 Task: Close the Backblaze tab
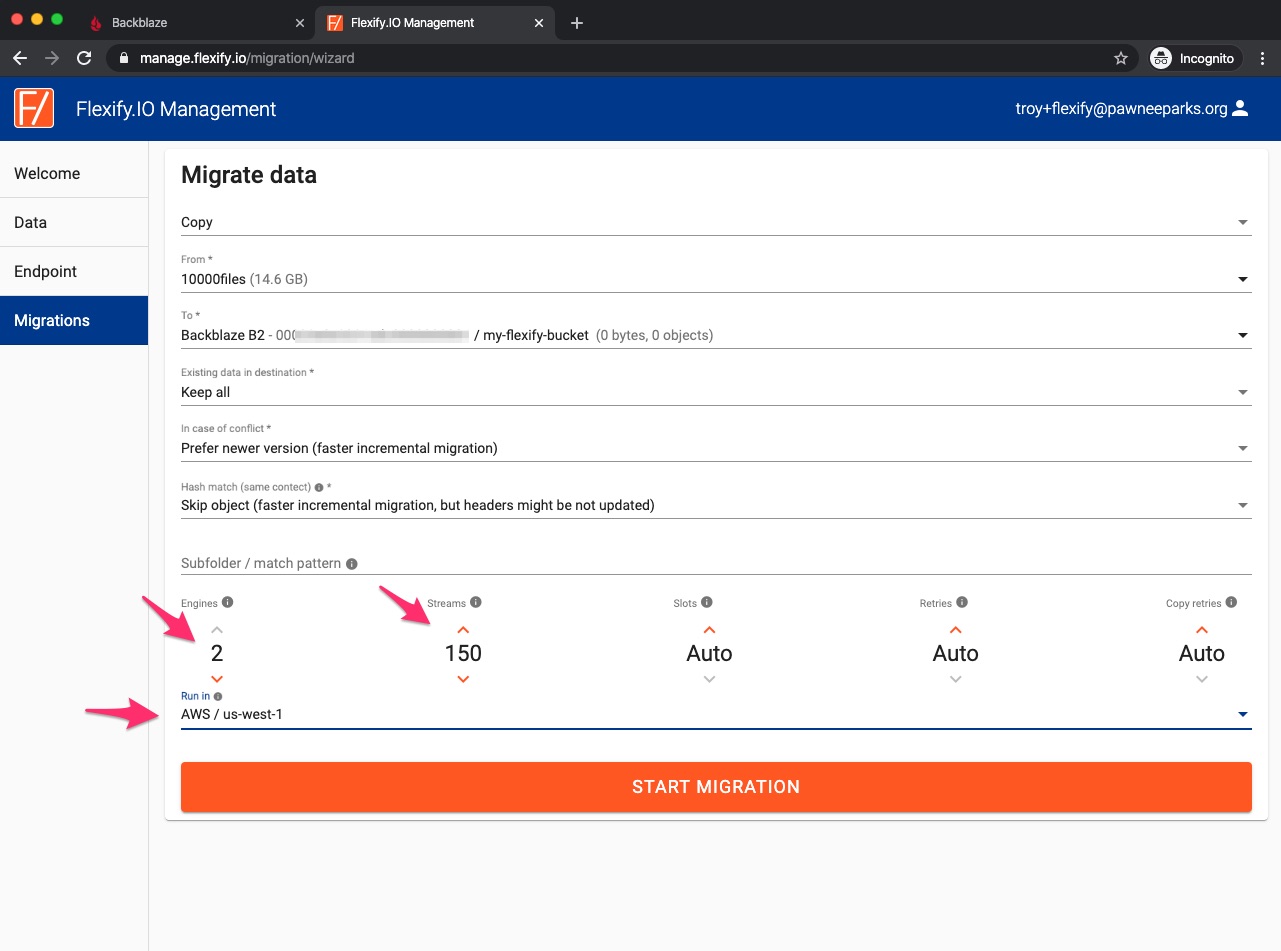pos(300,22)
